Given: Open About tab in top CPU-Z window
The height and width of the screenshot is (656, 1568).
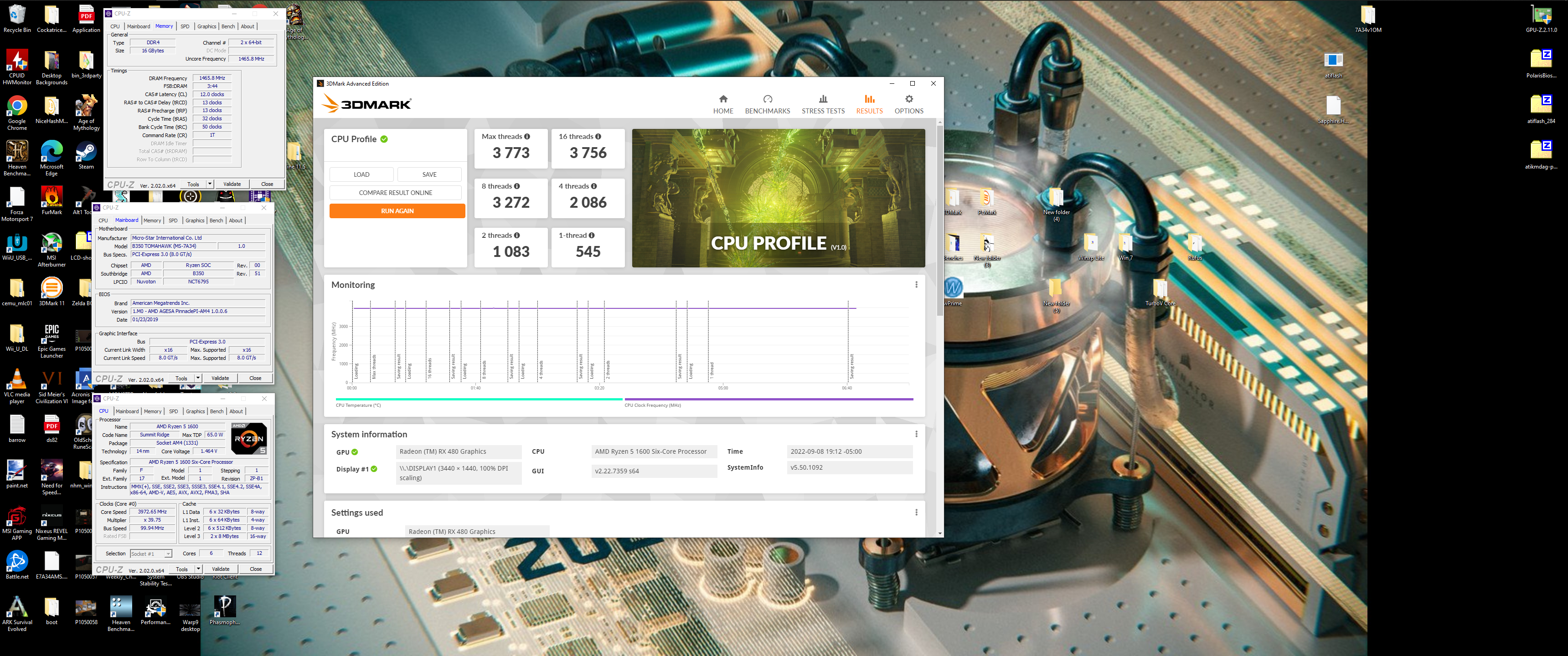Looking at the screenshot, I should [x=247, y=26].
